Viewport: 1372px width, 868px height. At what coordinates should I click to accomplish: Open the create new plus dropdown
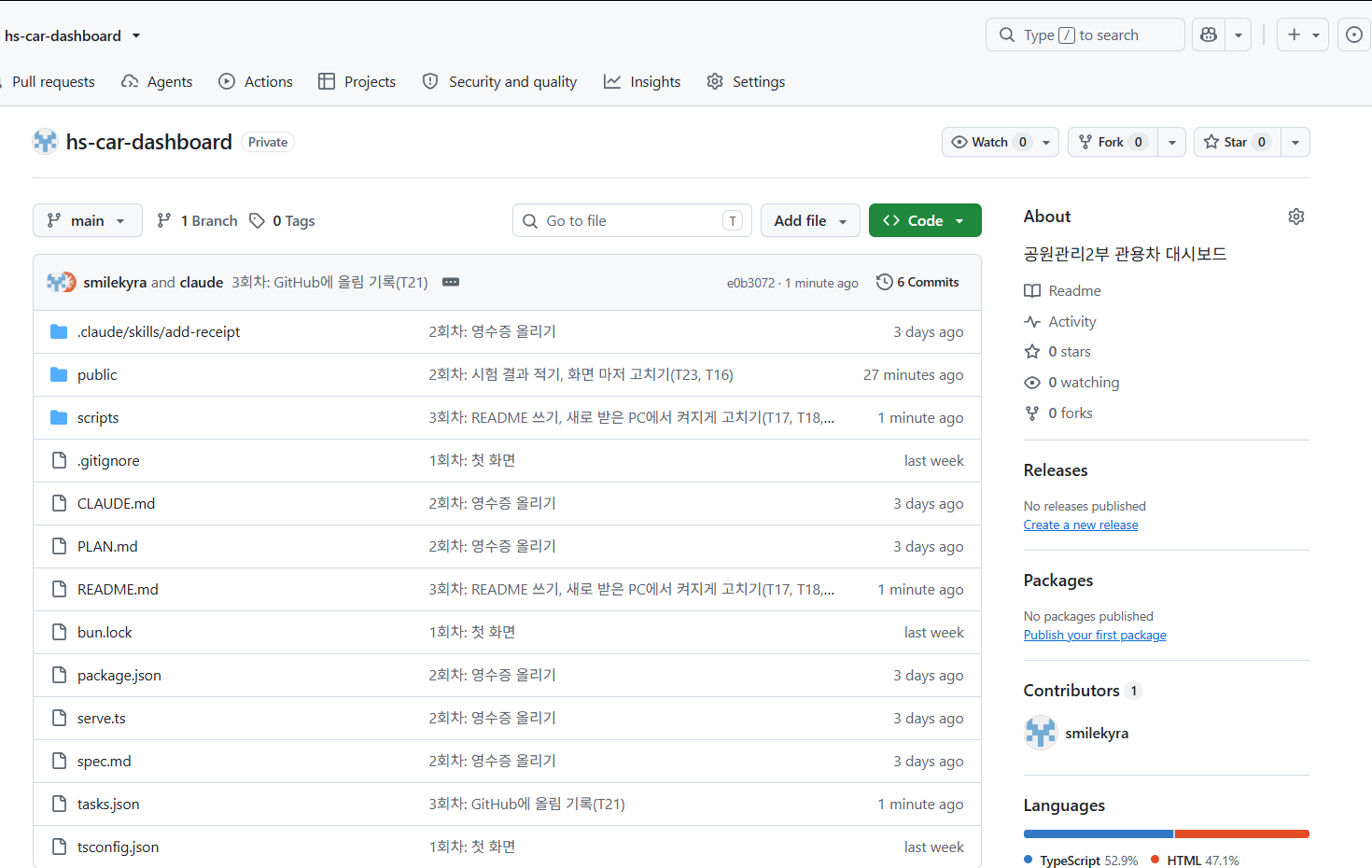1303,35
